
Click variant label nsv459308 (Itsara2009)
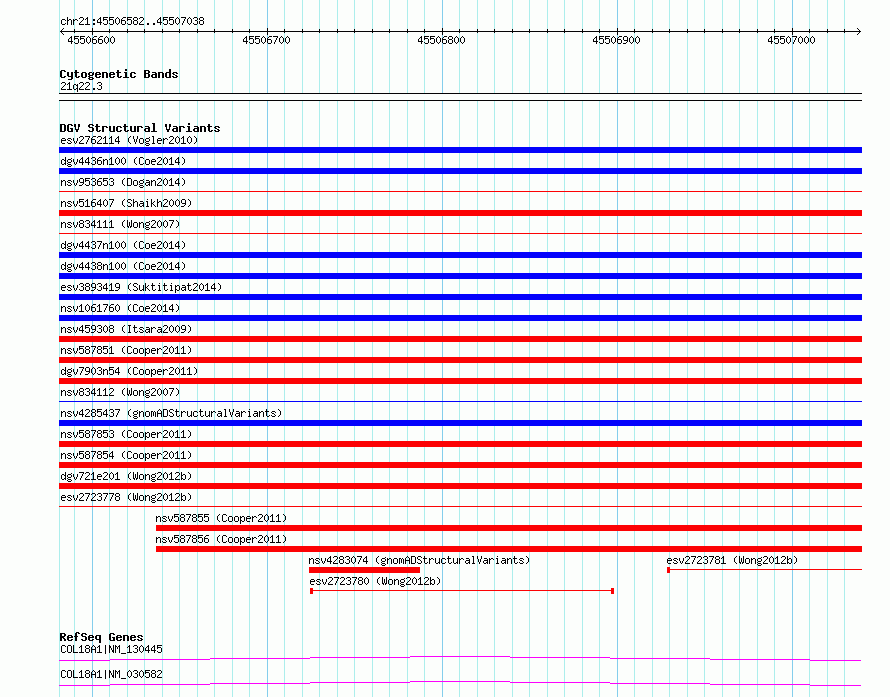[126, 329]
